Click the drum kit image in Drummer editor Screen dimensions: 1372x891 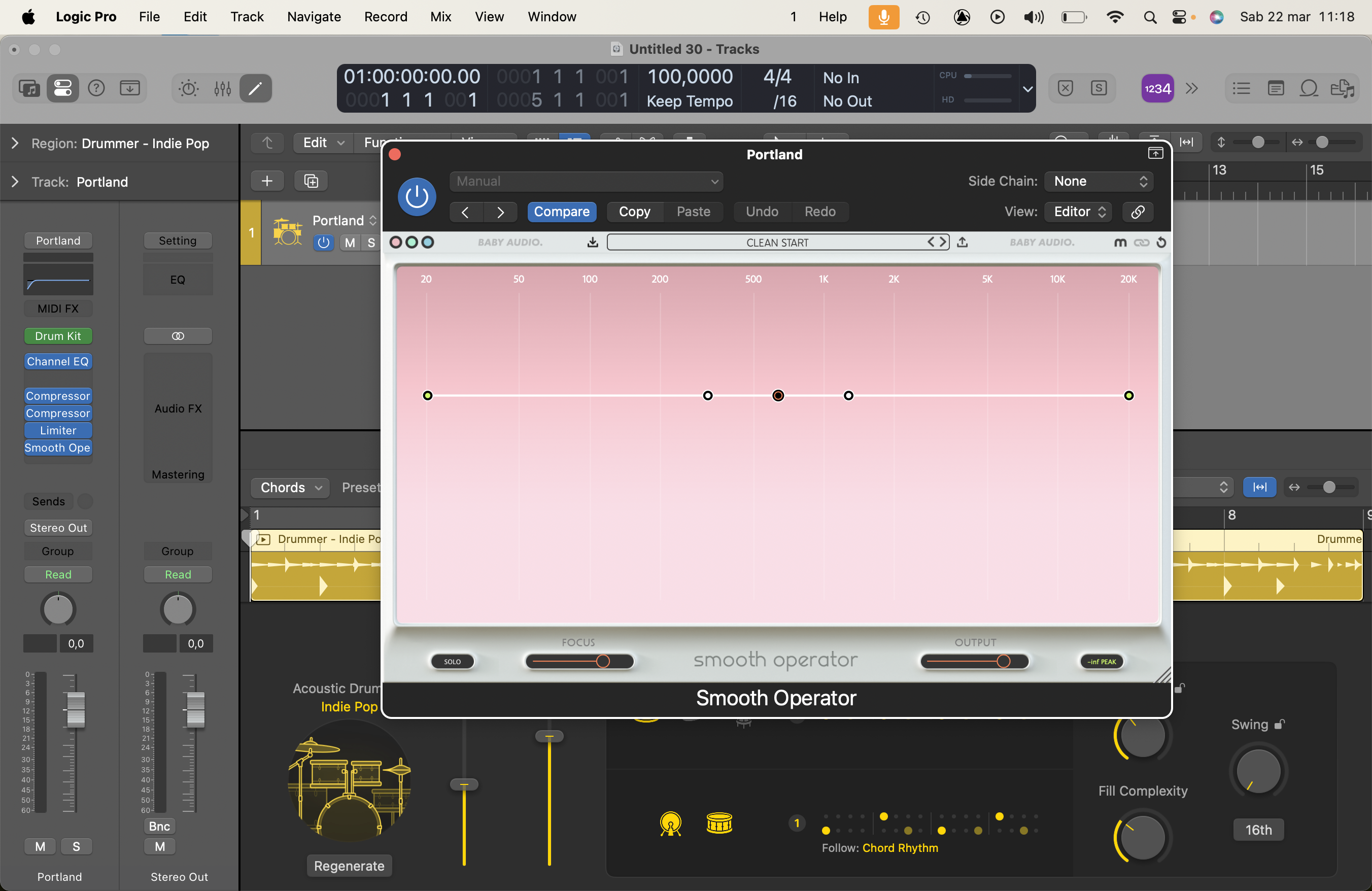[x=349, y=781]
